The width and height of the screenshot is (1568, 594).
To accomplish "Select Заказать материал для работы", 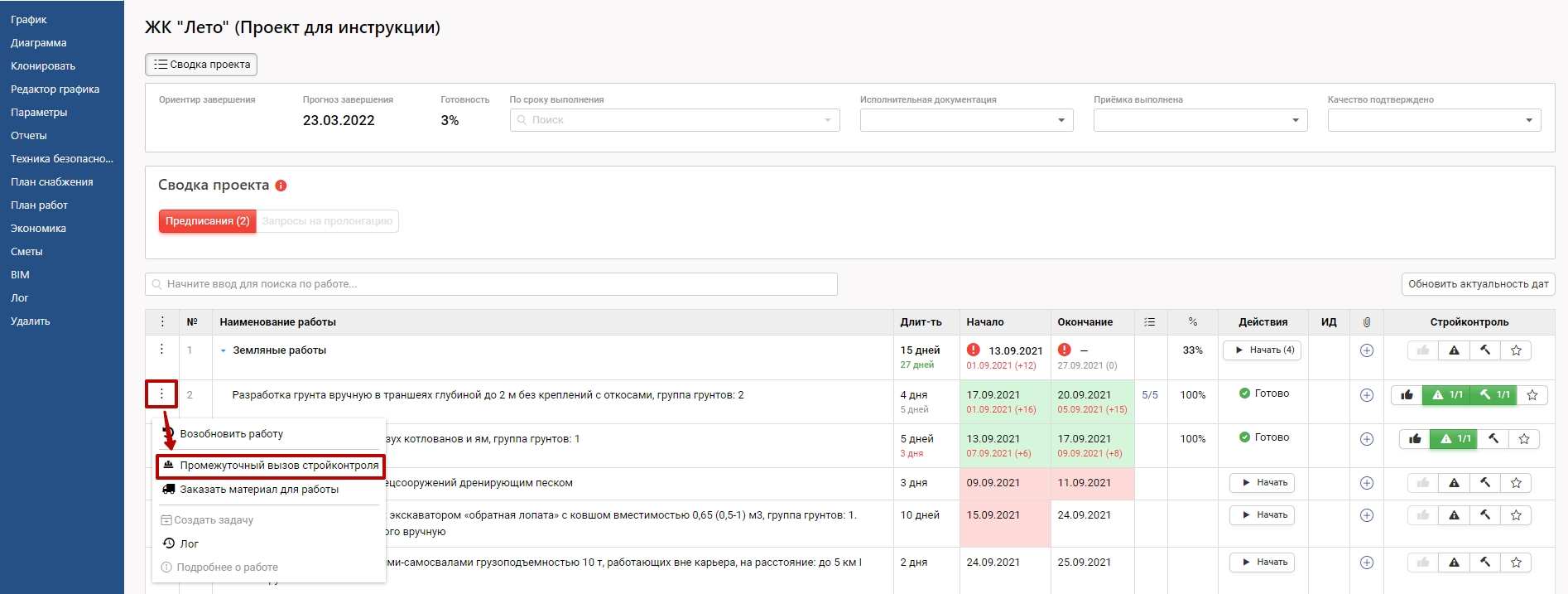I will click(x=259, y=490).
